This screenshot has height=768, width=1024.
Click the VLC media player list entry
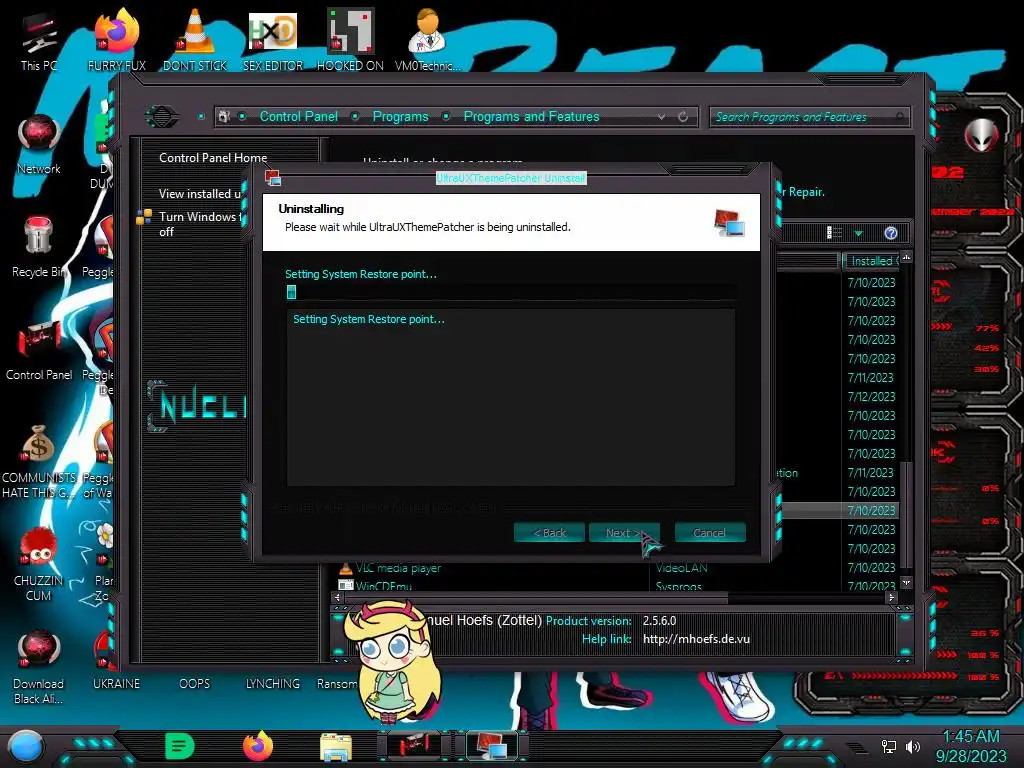pos(398,568)
